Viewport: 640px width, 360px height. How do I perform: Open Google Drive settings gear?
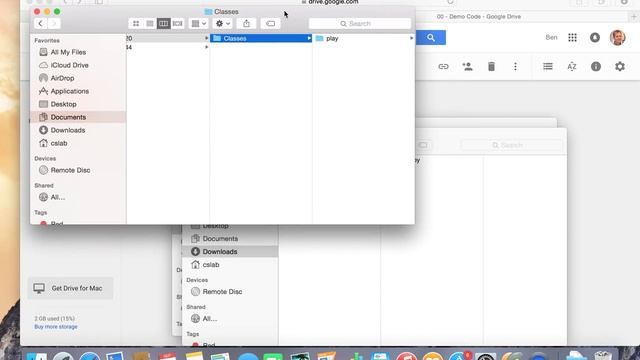620,67
